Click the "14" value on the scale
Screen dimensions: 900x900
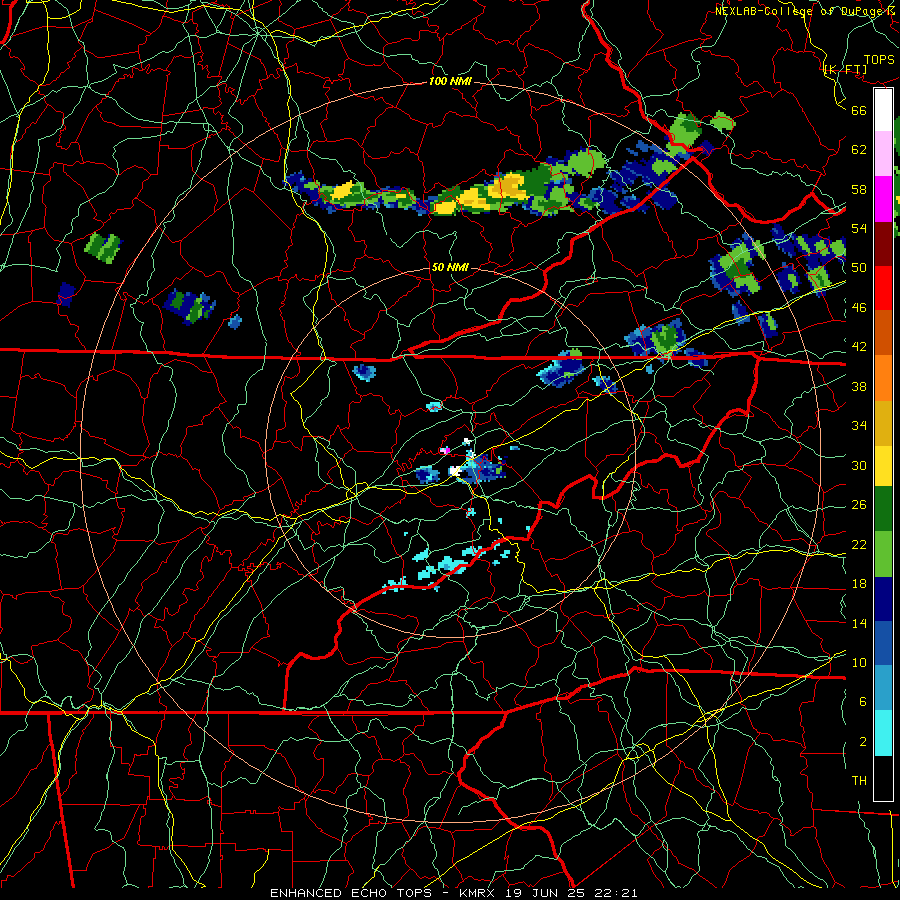click(859, 623)
